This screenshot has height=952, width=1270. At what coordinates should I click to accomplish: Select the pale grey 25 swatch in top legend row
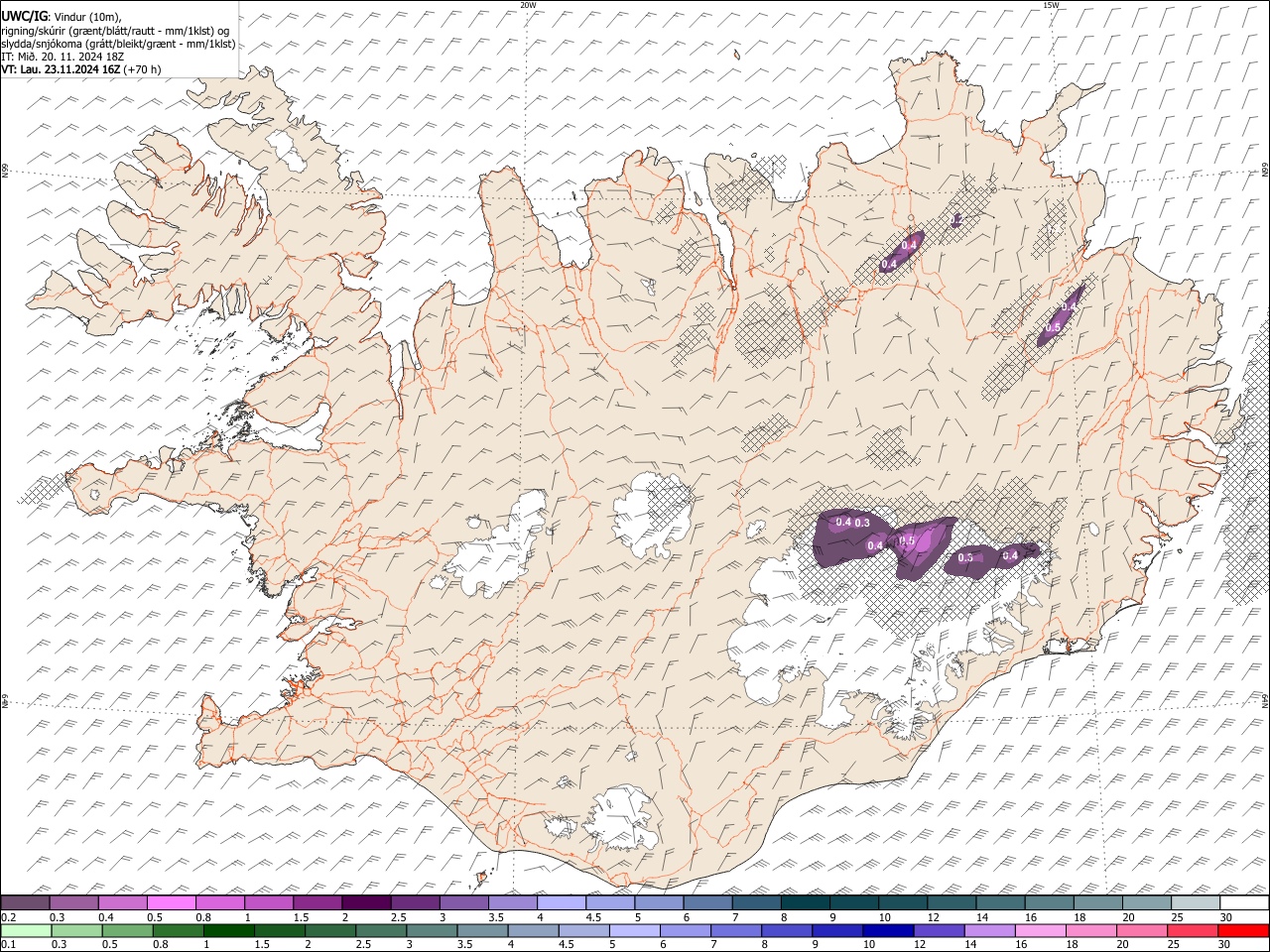(1196, 903)
